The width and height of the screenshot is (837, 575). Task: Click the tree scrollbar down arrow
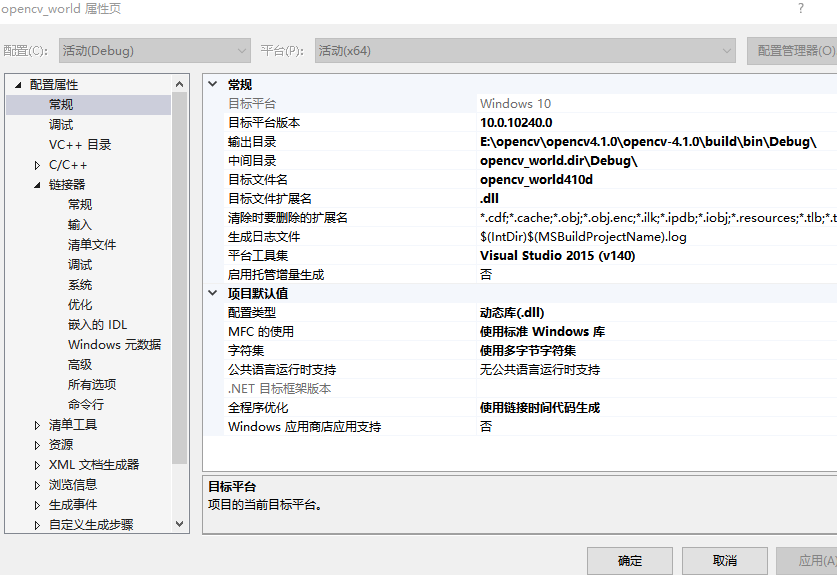pyautogui.click(x=179, y=524)
